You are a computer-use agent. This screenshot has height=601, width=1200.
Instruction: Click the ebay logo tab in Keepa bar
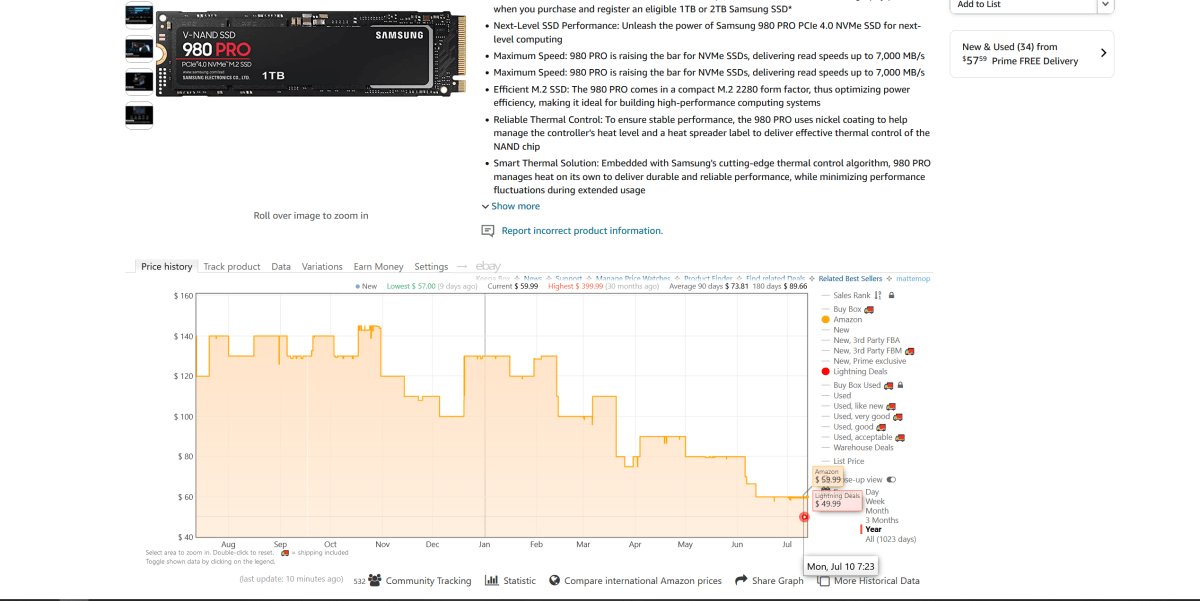(488, 267)
